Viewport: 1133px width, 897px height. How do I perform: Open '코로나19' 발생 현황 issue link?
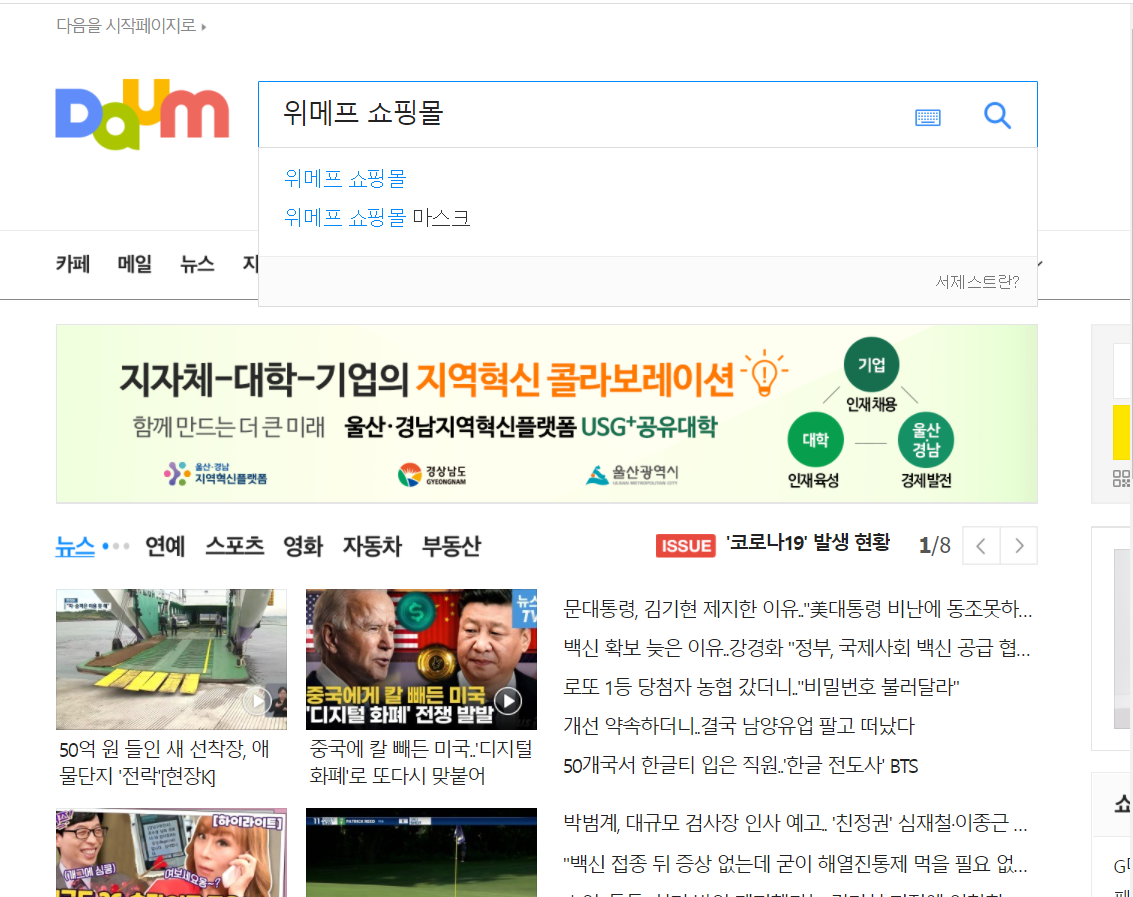[x=808, y=543]
